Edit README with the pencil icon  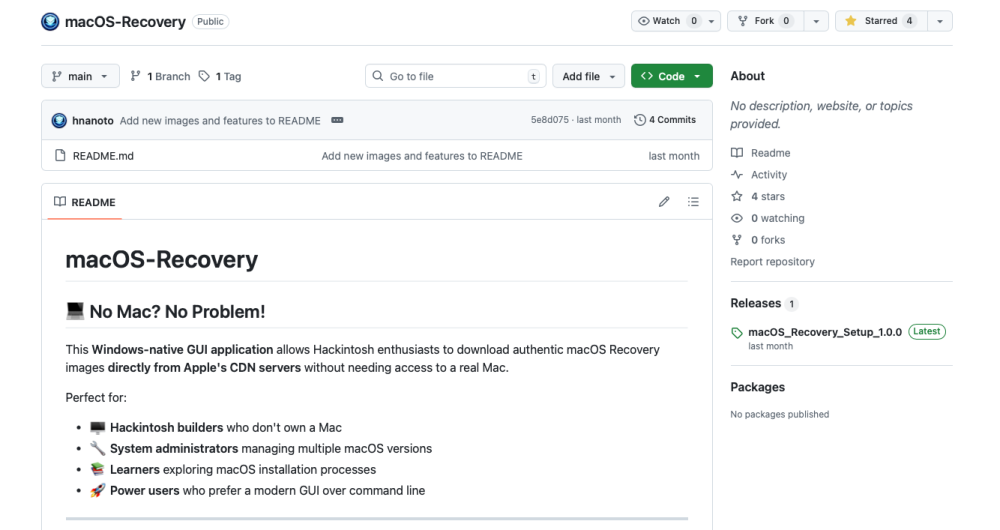[x=664, y=202]
